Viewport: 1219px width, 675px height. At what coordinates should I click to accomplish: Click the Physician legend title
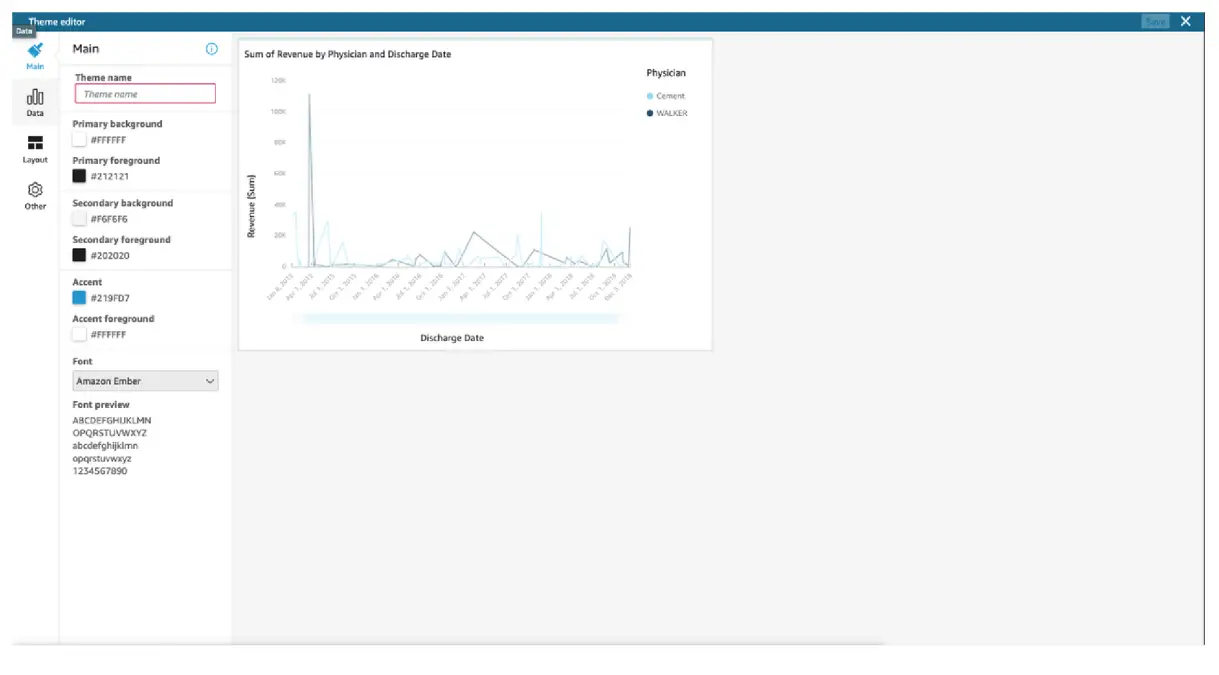tap(666, 73)
